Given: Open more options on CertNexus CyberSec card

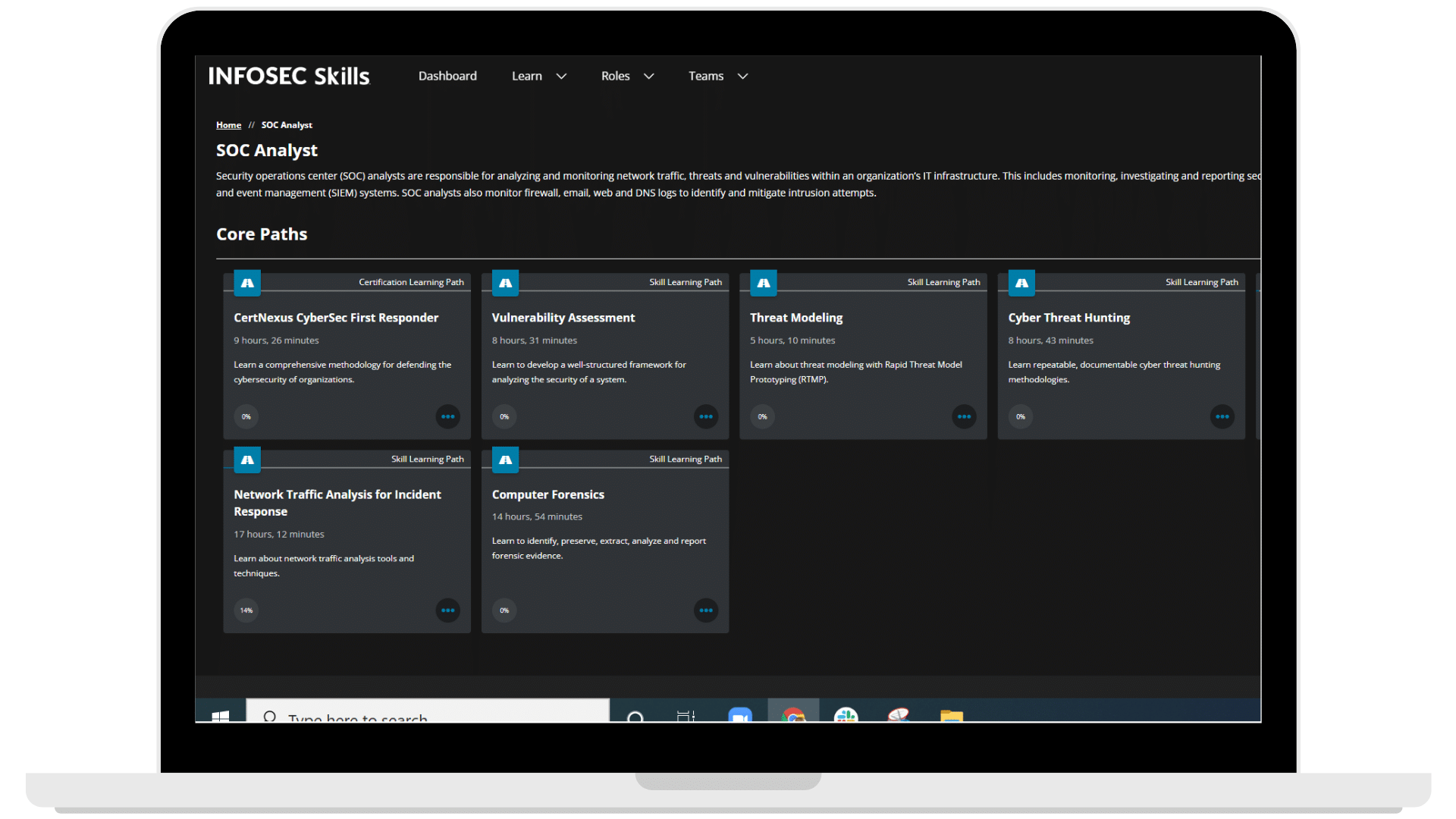Looking at the screenshot, I should coord(447,416).
